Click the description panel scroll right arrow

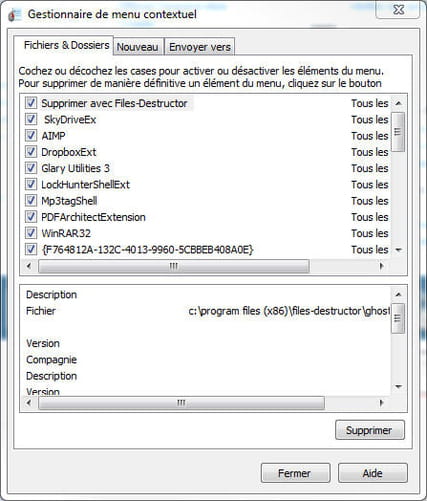381,403
